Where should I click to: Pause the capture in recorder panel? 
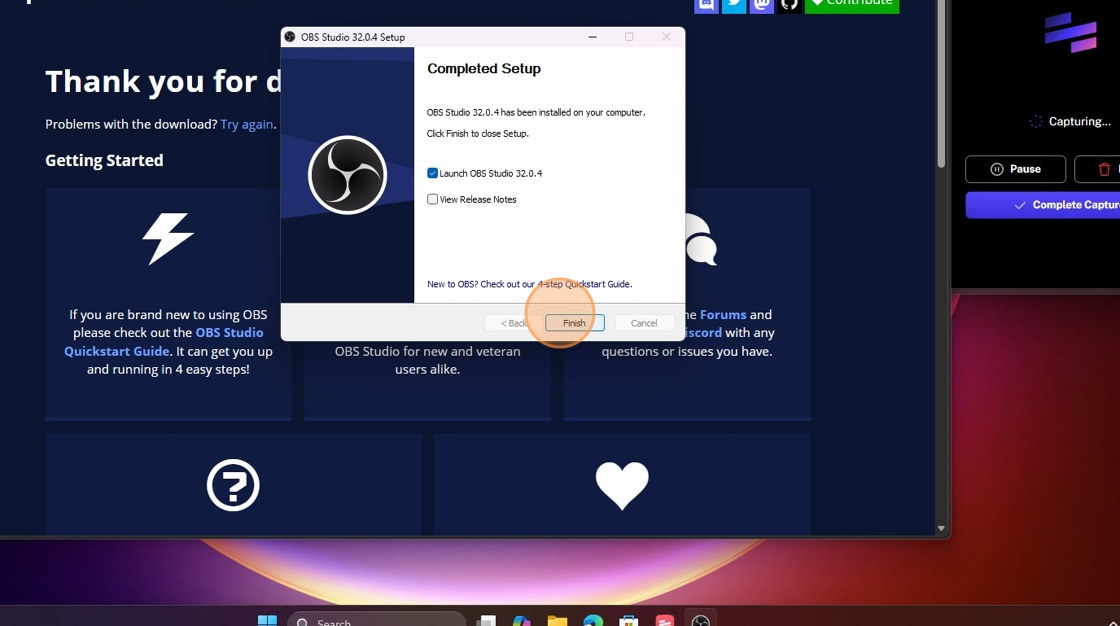point(1015,169)
